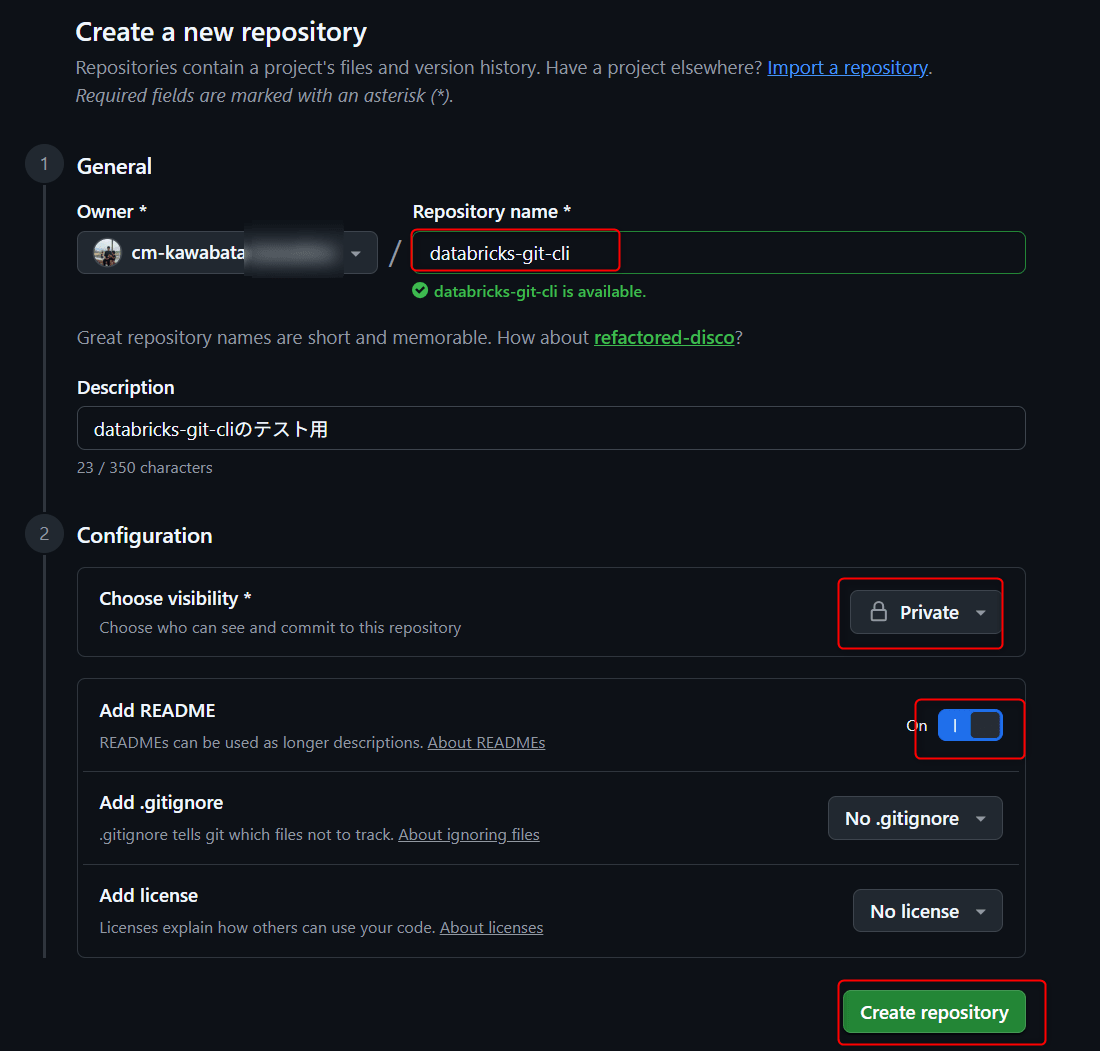Click the 'Add license' heading text
The height and width of the screenshot is (1051, 1100).
coord(149,895)
